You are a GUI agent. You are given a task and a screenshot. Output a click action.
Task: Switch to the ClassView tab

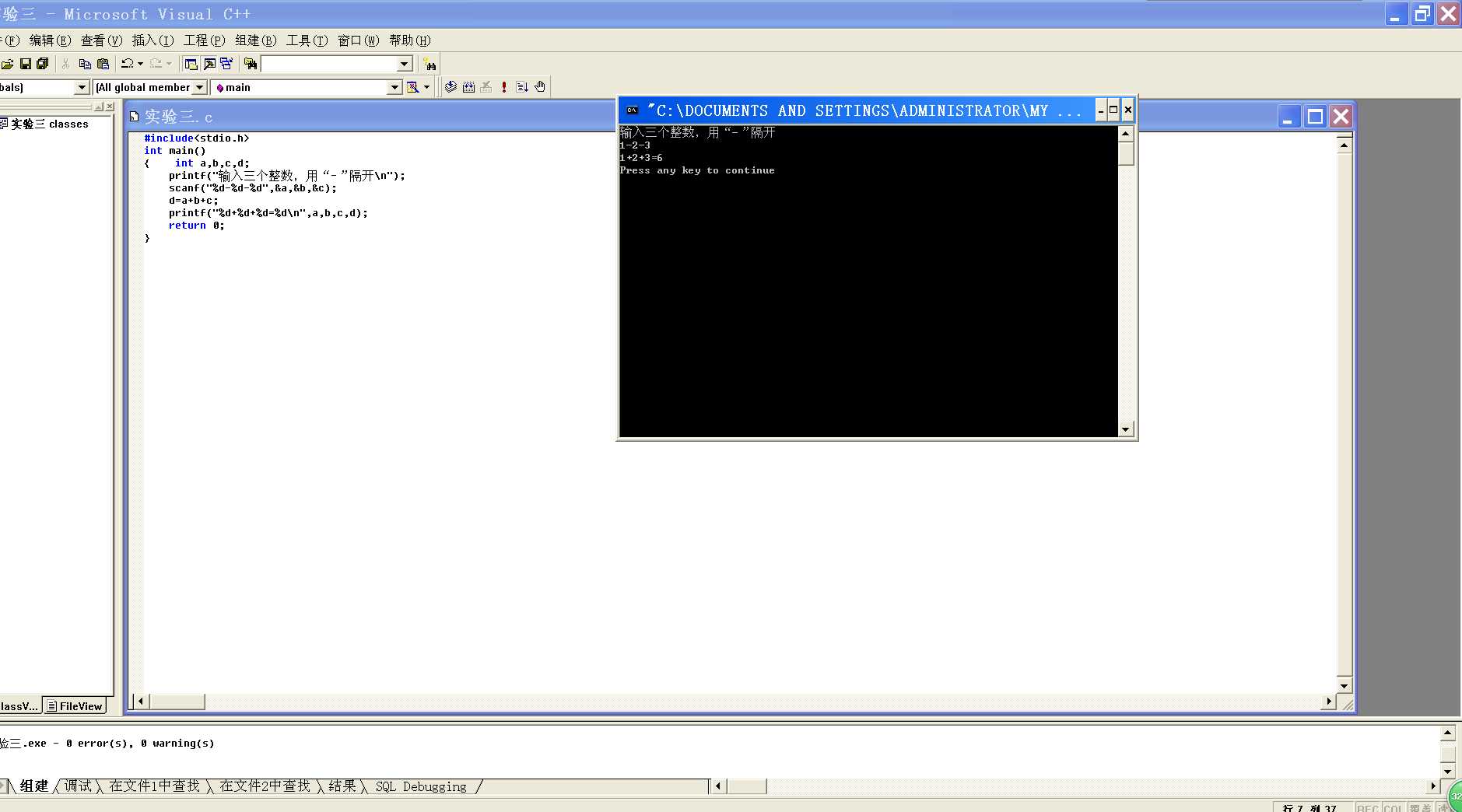[19, 706]
